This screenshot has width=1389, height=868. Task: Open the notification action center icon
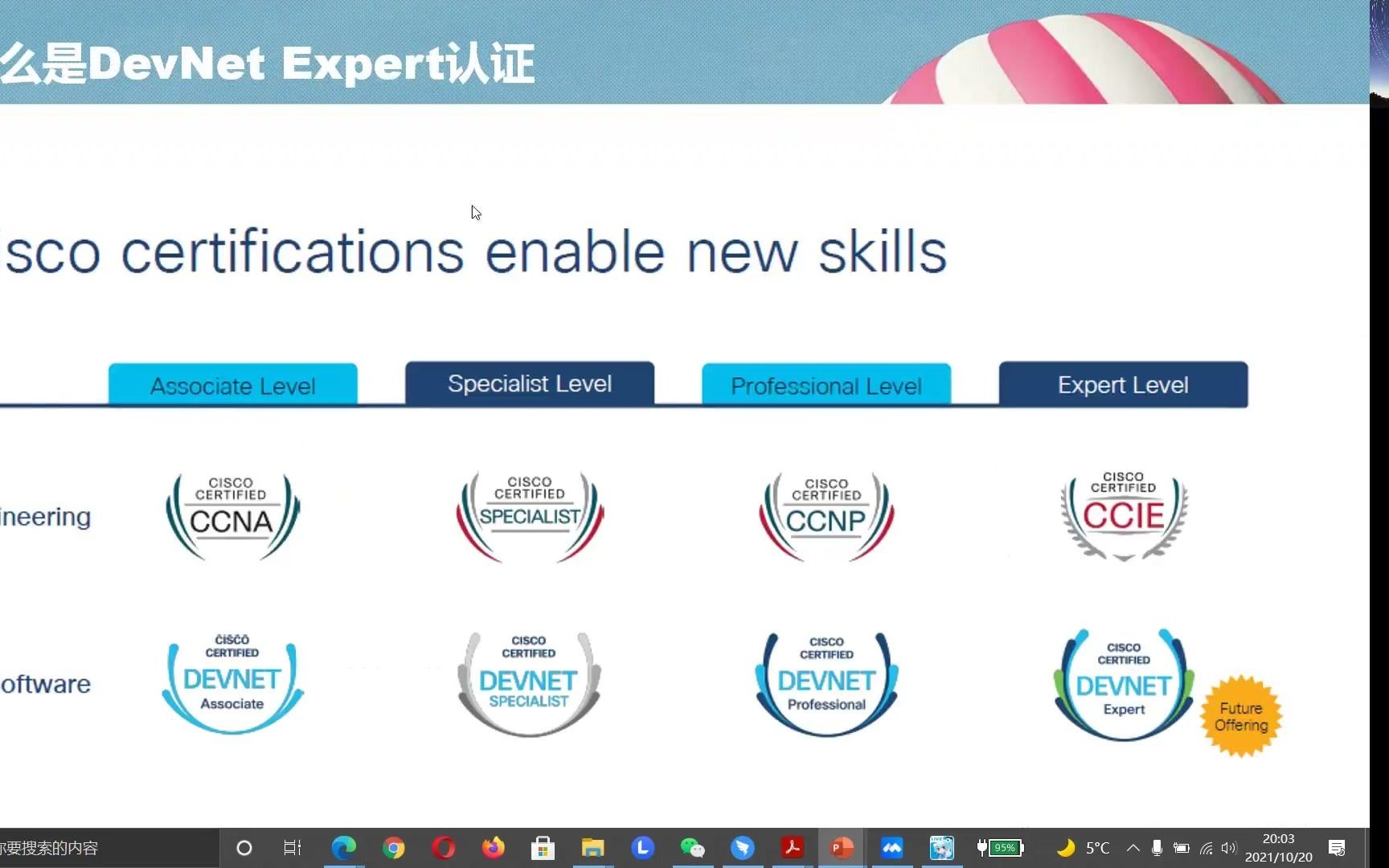1337,848
